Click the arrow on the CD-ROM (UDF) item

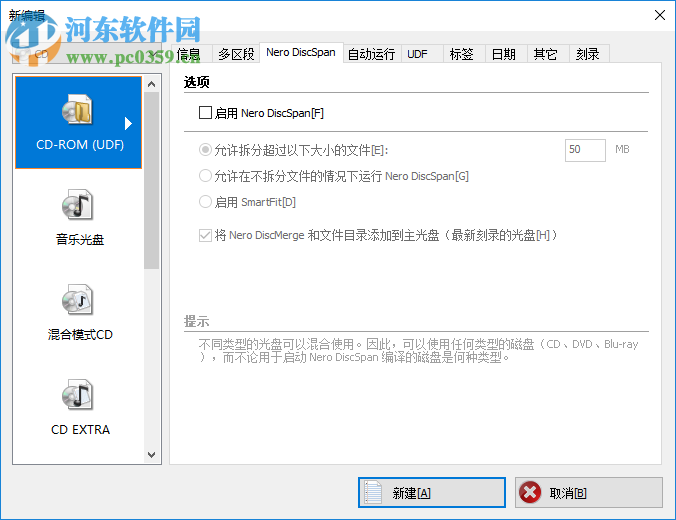tap(128, 123)
